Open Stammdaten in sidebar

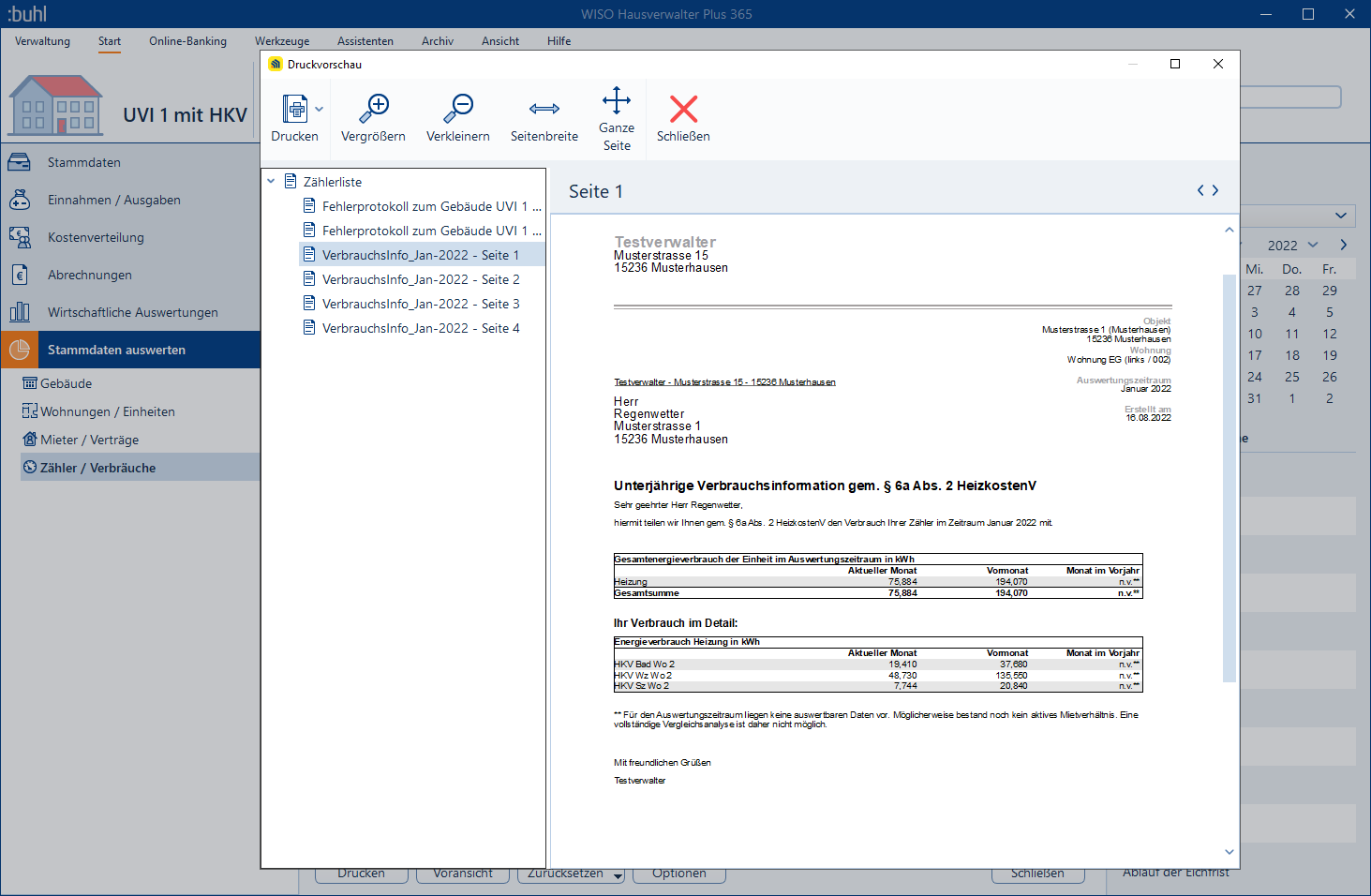coord(130,162)
